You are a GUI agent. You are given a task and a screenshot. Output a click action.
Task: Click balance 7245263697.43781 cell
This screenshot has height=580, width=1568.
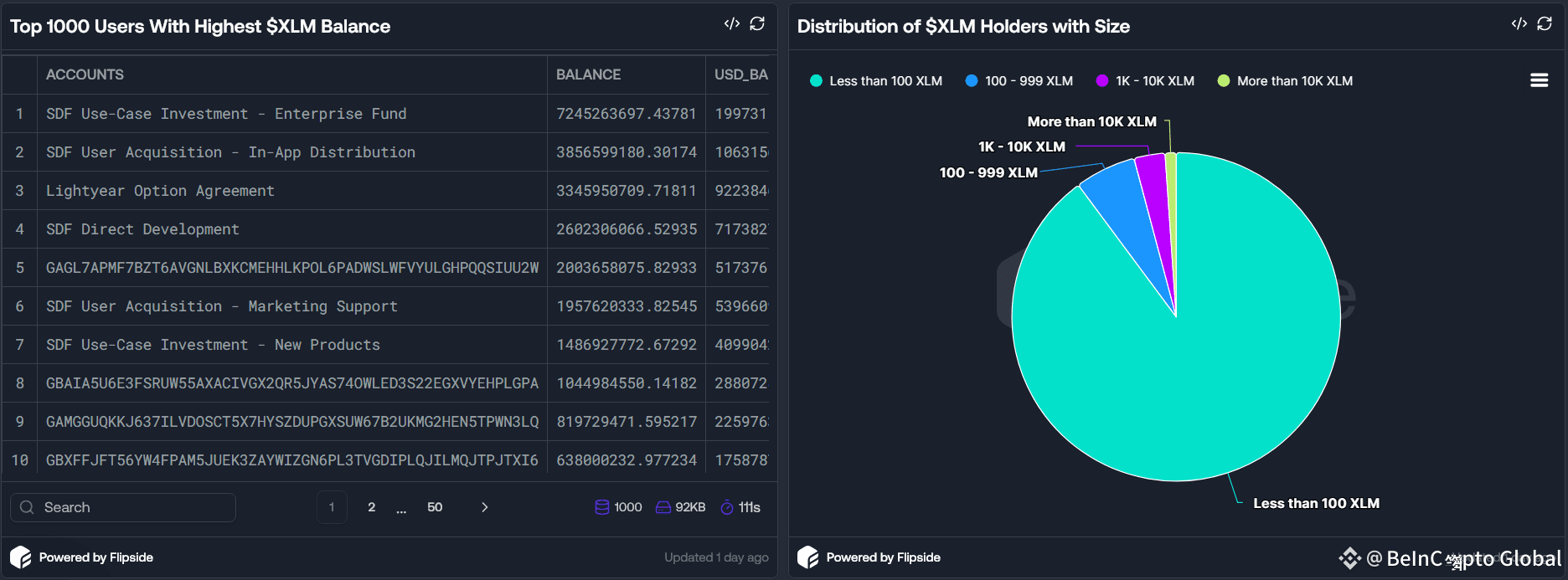pos(627,114)
